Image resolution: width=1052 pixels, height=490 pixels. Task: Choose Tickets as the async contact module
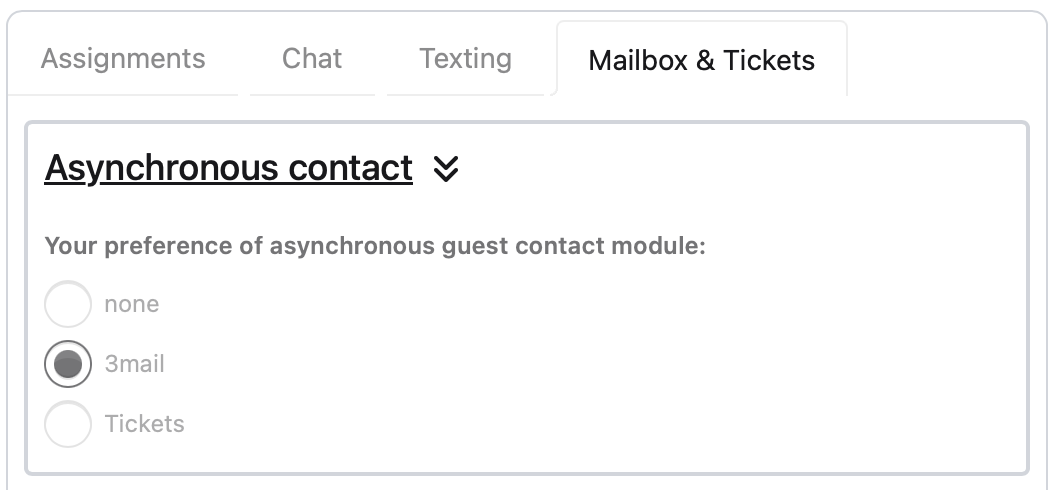[68, 424]
